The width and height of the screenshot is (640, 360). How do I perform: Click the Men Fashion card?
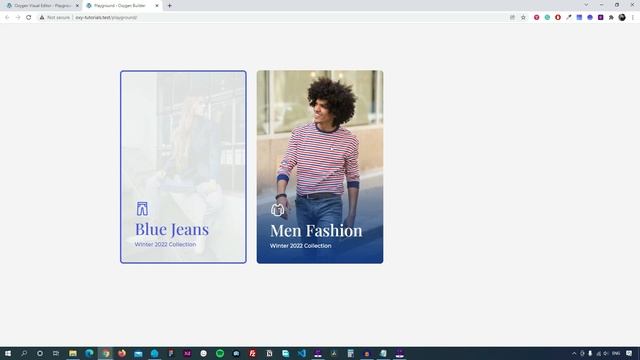point(320,167)
